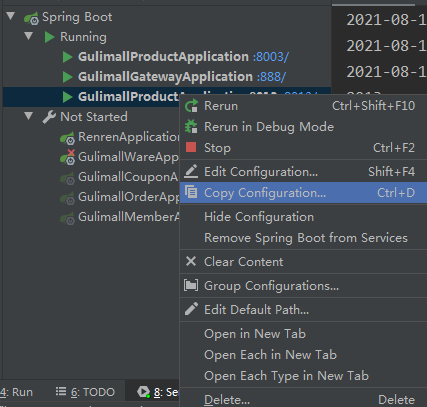Select GulimallOrderApp tree row
The width and height of the screenshot is (427, 407).
(x=92, y=197)
